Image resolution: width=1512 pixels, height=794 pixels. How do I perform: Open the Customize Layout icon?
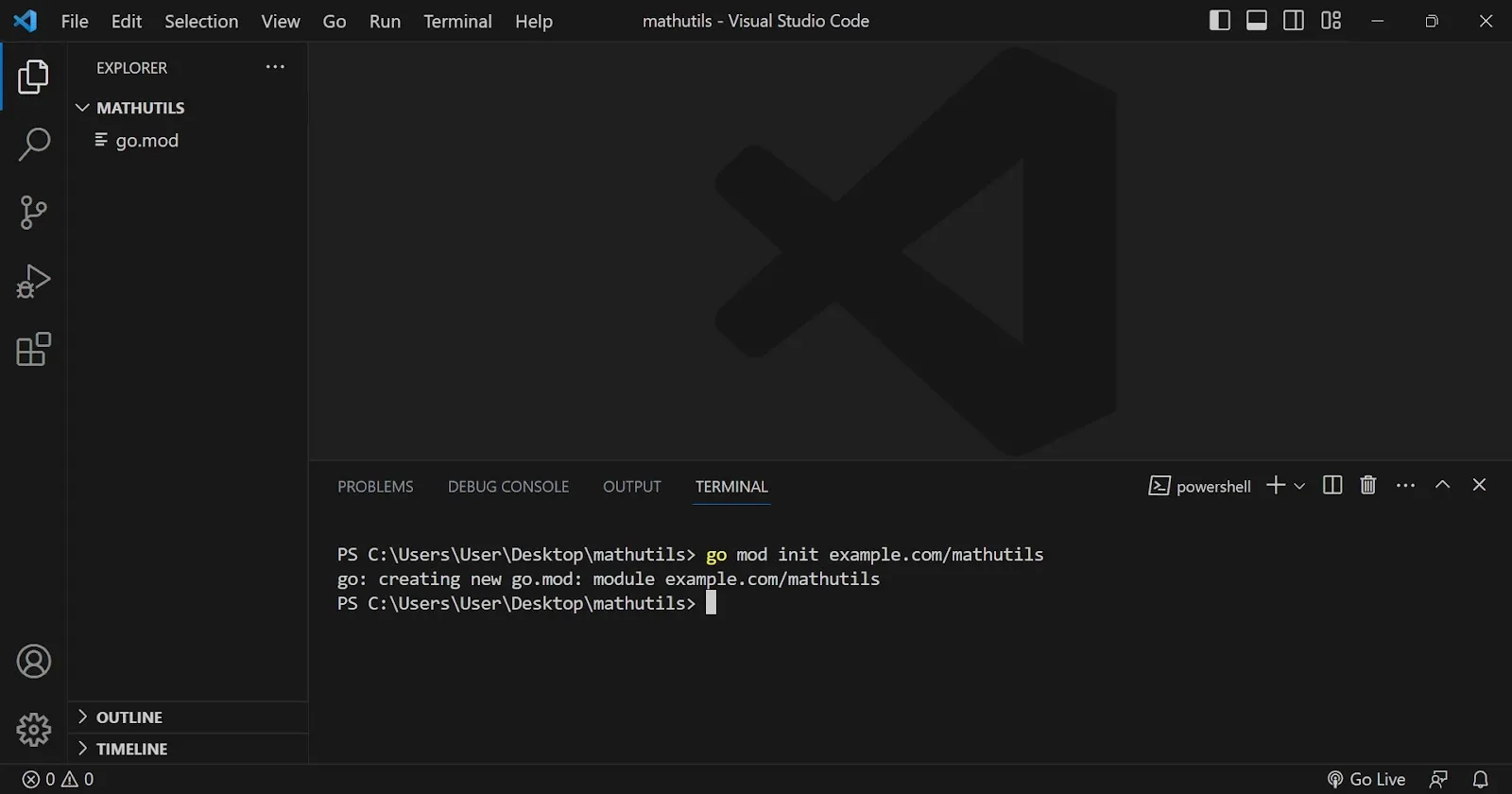point(1332,21)
